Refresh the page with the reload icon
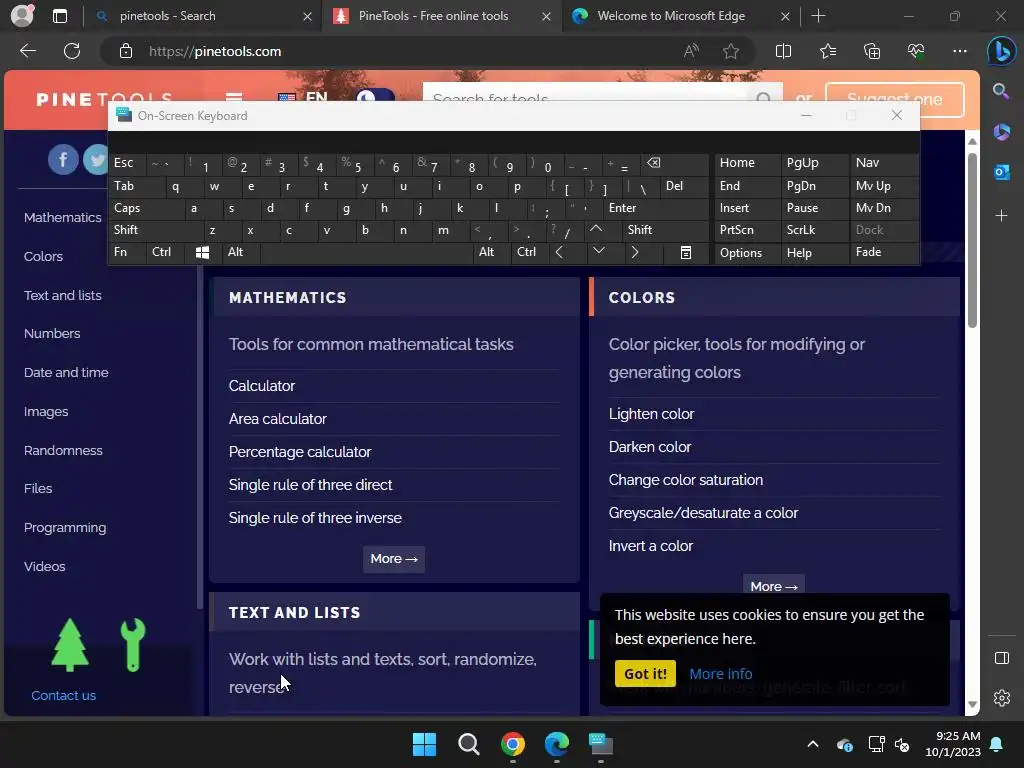 (x=72, y=51)
